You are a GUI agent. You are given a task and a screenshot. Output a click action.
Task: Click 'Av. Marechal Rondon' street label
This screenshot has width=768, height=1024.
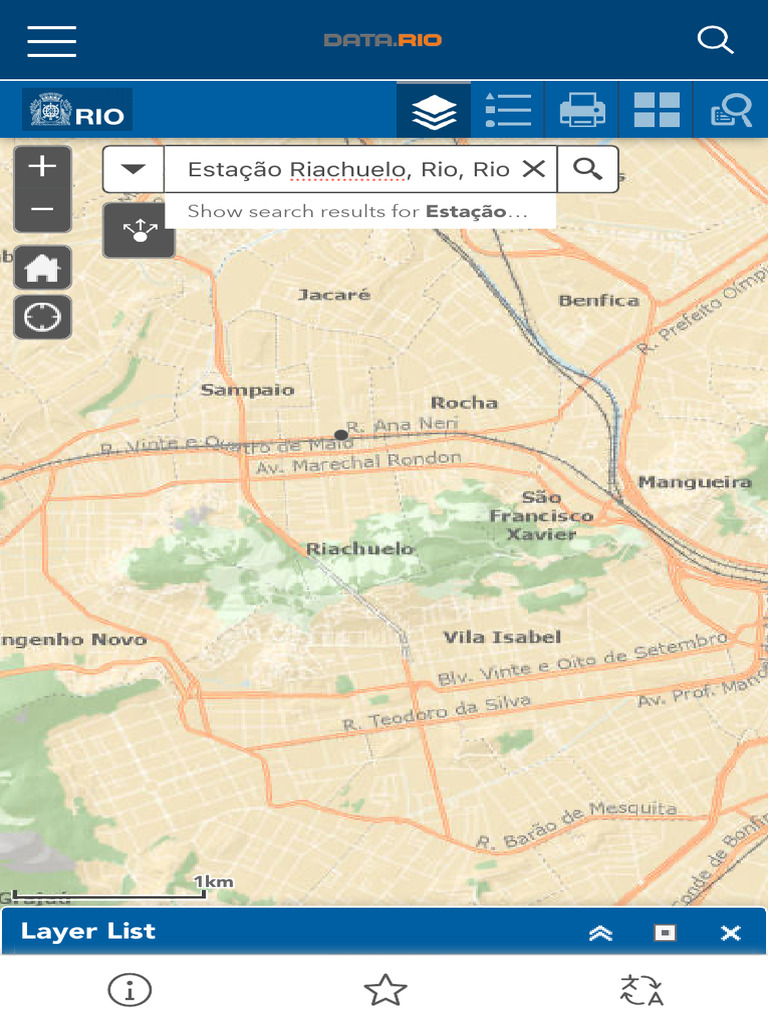click(x=359, y=462)
